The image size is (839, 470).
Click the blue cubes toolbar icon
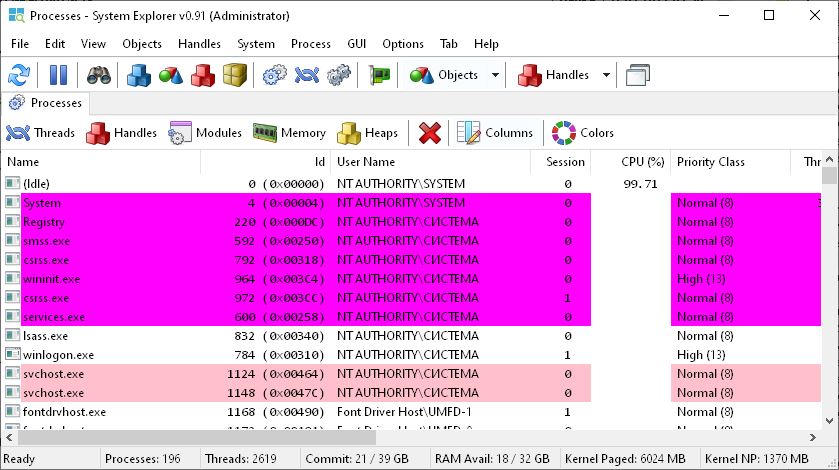click(139, 75)
